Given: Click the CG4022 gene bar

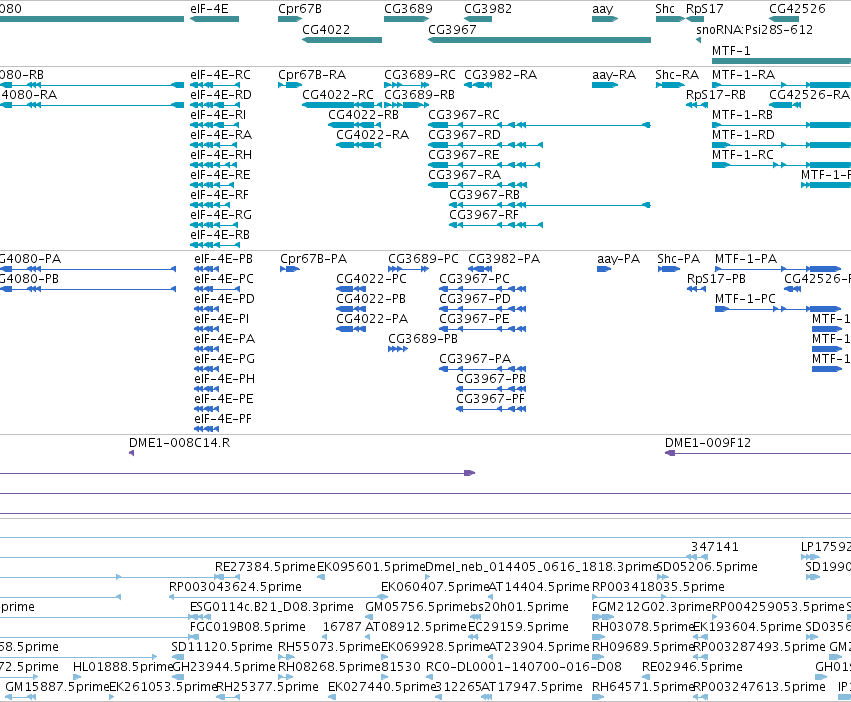Looking at the screenshot, I should (342, 40).
